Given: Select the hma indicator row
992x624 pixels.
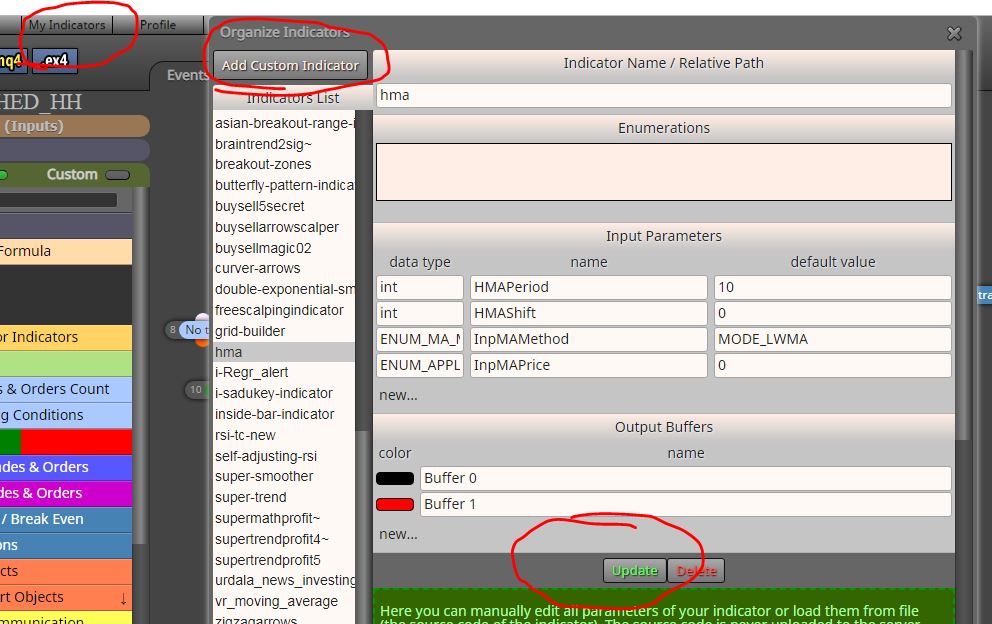Looking at the screenshot, I should pos(284,352).
